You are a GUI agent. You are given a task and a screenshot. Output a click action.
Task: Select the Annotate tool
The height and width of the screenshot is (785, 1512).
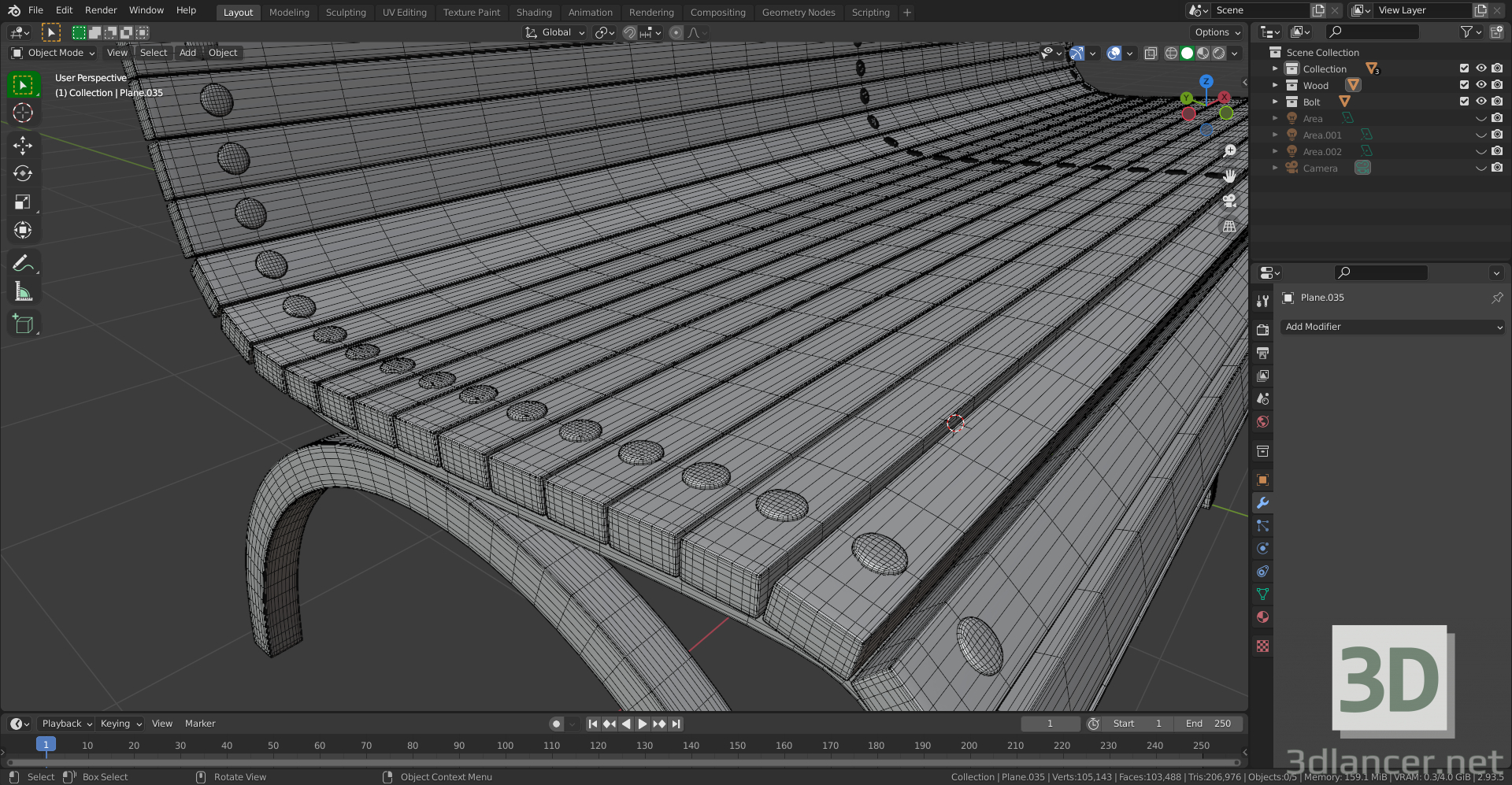click(23, 262)
